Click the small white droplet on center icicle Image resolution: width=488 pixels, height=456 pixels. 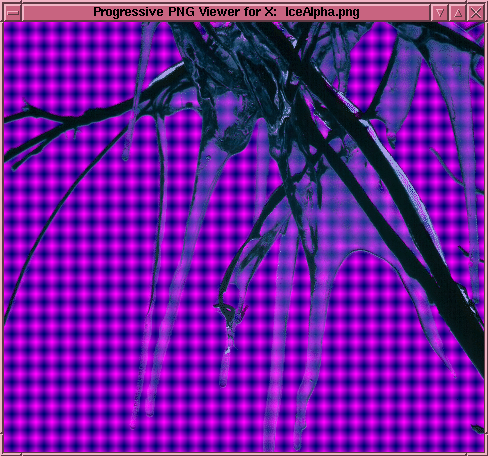228,350
